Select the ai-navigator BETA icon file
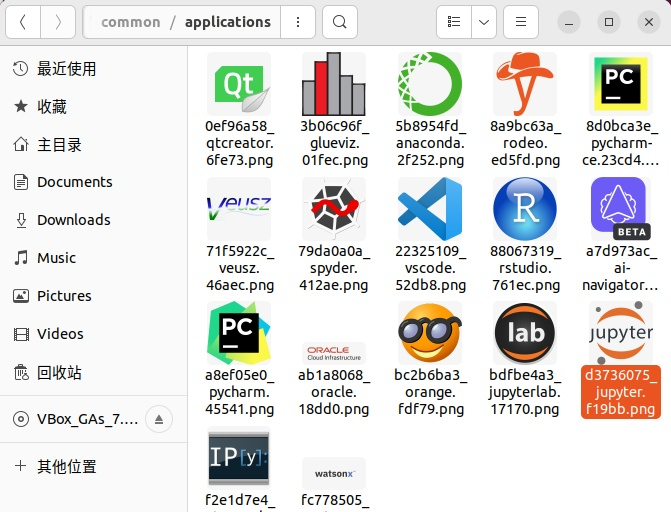Viewport: 671px width, 512px height. [620, 210]
